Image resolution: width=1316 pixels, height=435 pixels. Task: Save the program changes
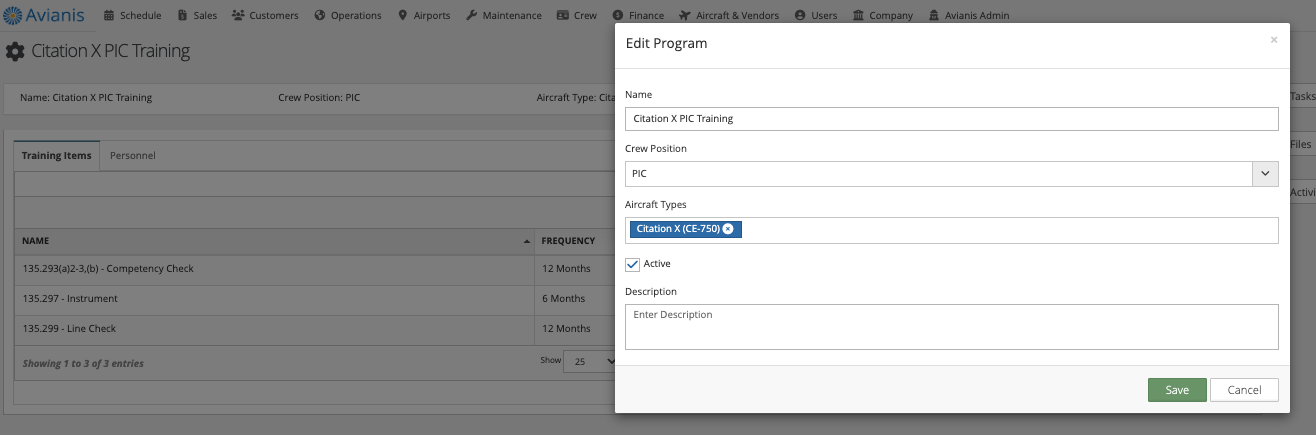1177,390
